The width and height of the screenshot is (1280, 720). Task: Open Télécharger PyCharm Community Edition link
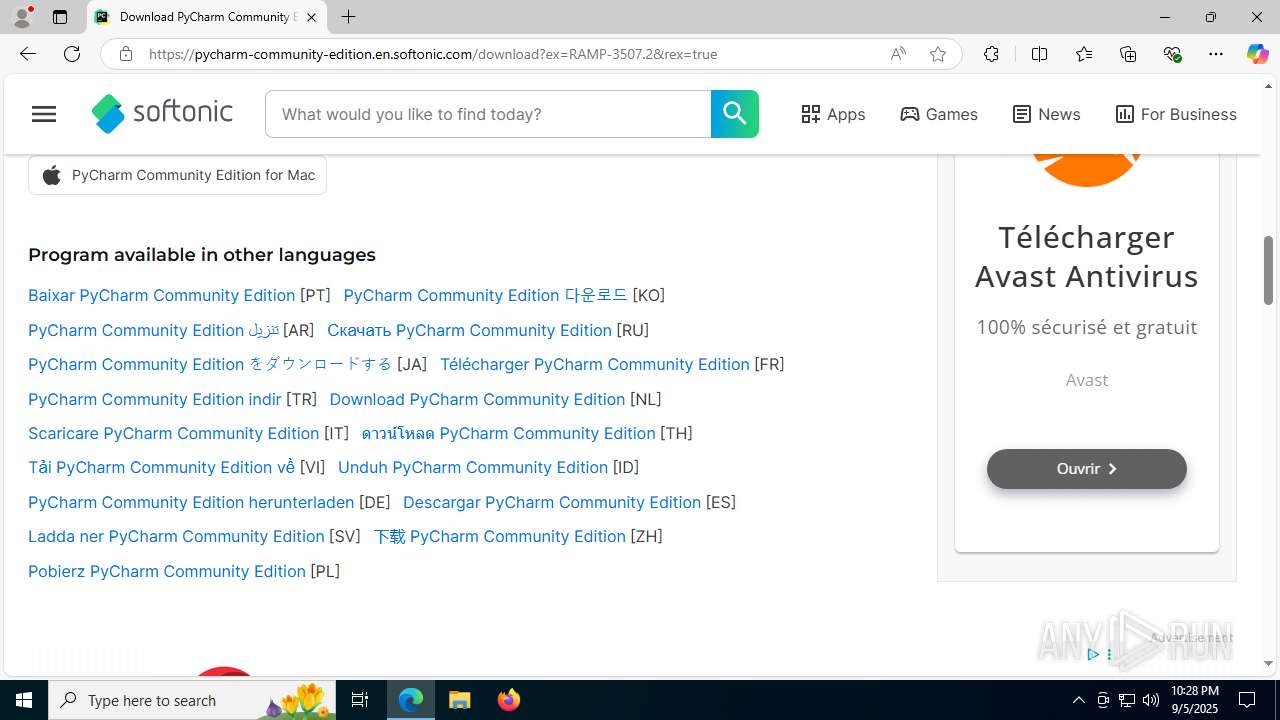[x=595, y=364]
